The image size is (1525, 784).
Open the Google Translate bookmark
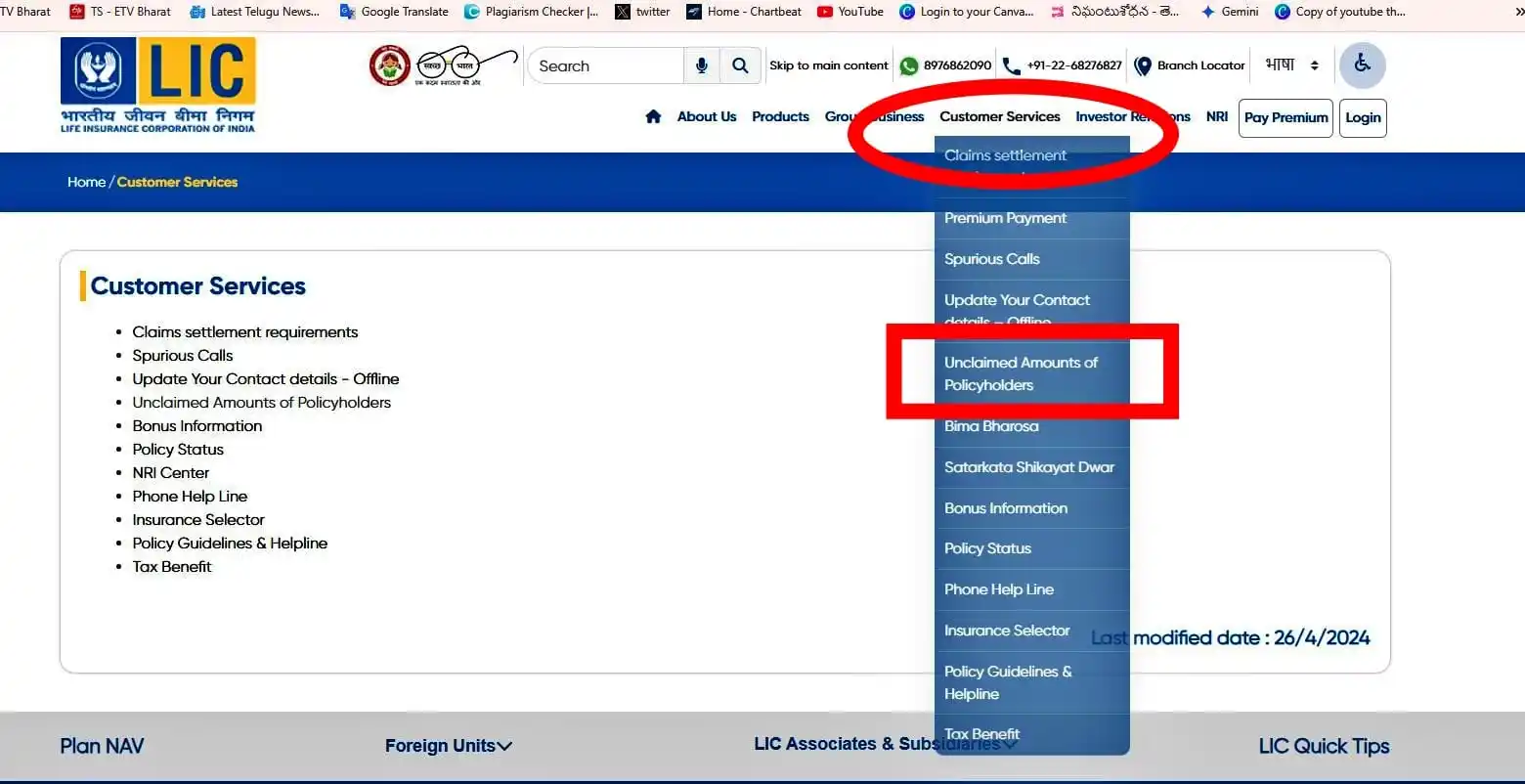pos(394,12)
